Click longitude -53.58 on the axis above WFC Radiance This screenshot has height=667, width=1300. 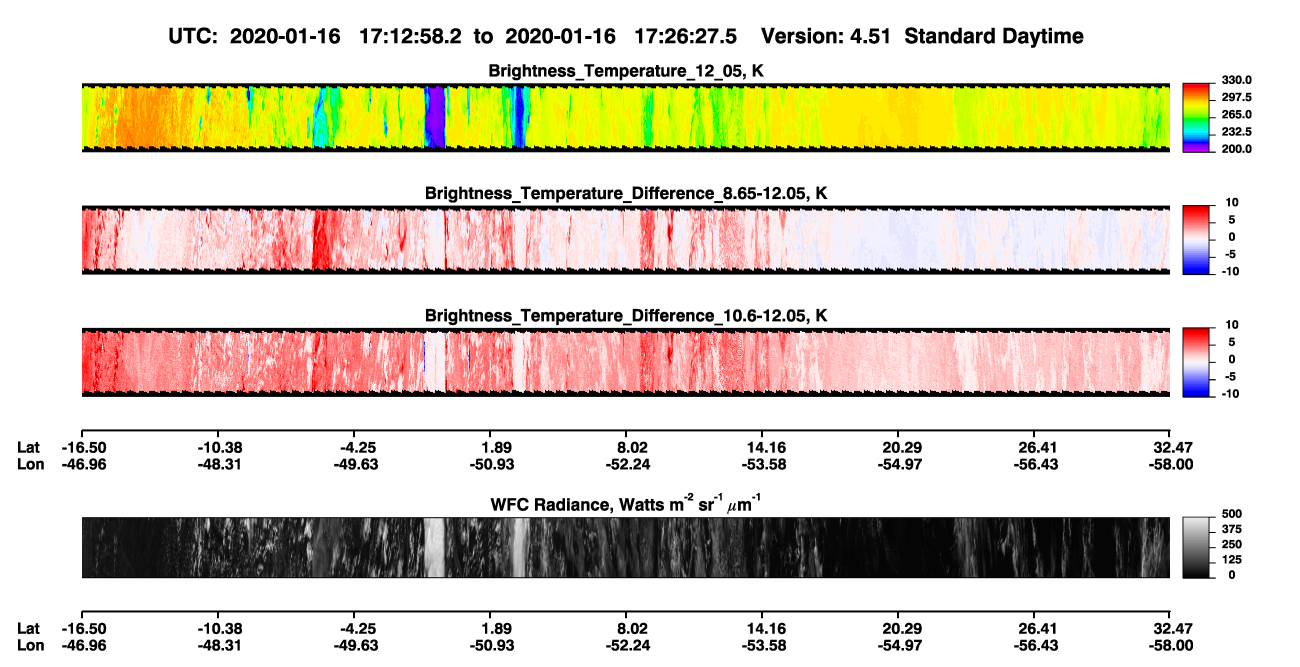coord(764,464)
